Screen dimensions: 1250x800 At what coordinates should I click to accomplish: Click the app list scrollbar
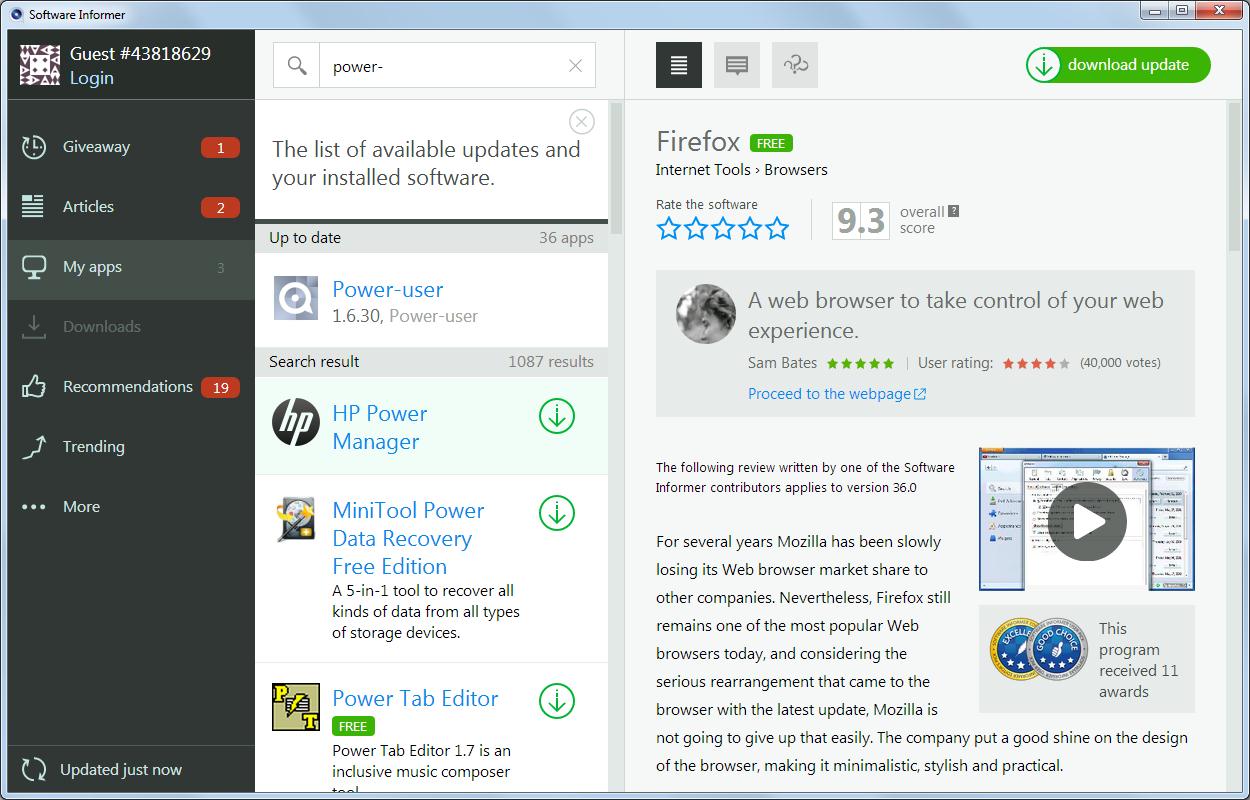click(616, 168)
